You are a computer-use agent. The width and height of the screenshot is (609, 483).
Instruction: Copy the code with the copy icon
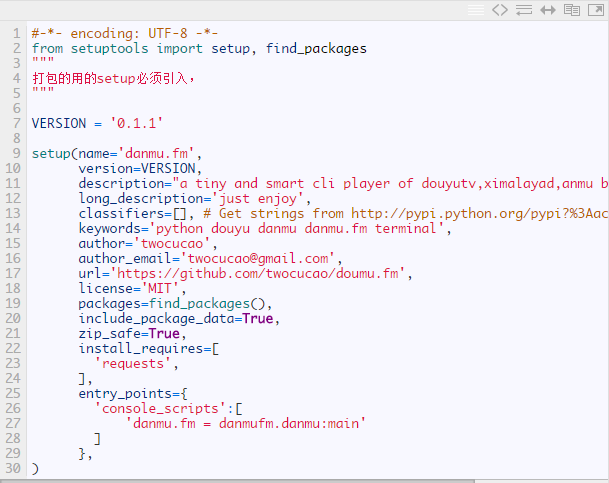click(x=572, y=10)
